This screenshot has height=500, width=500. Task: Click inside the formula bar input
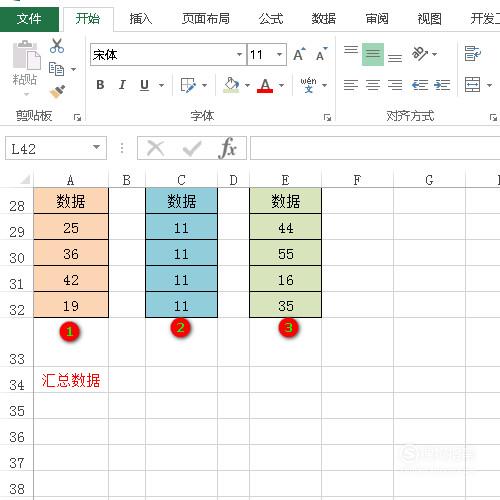click(x=375, y=148)
